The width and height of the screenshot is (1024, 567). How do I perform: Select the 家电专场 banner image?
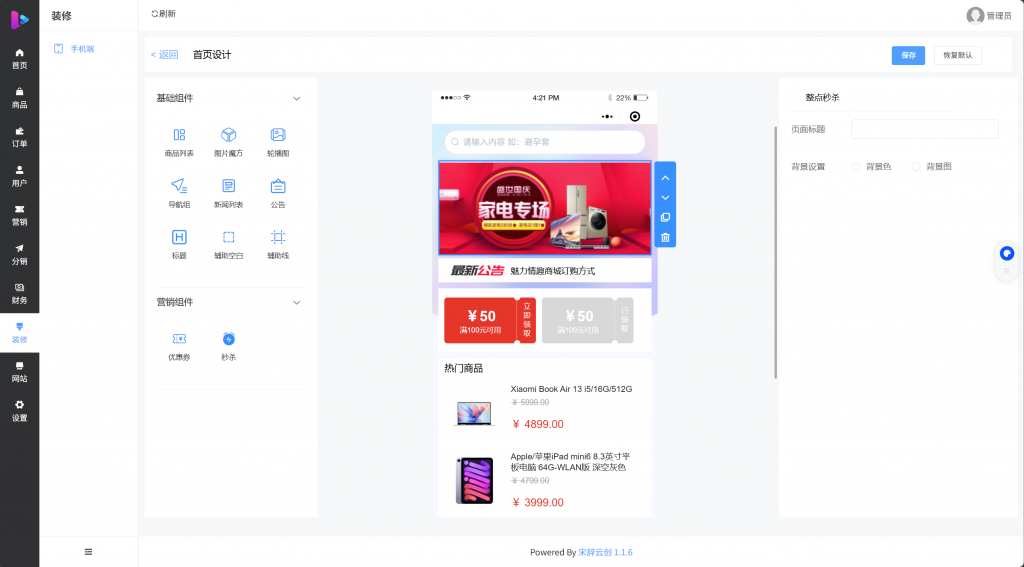click(x=545, y=208)
